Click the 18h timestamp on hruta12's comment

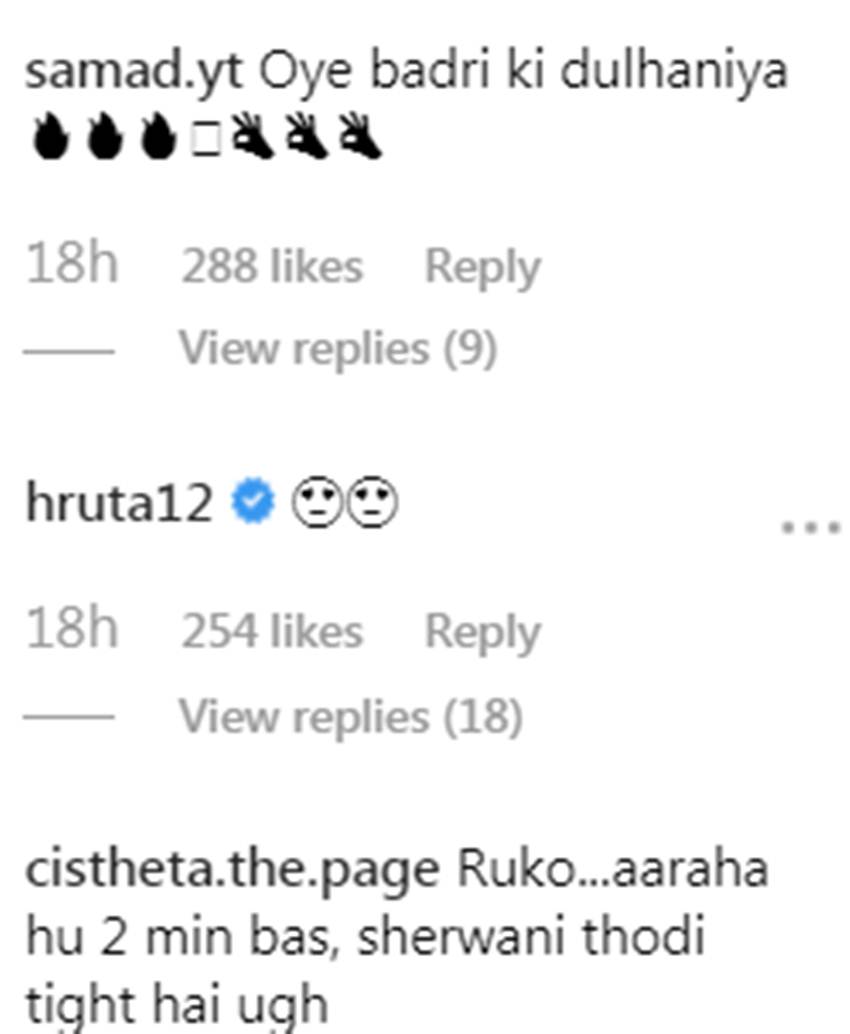(72, 628)
